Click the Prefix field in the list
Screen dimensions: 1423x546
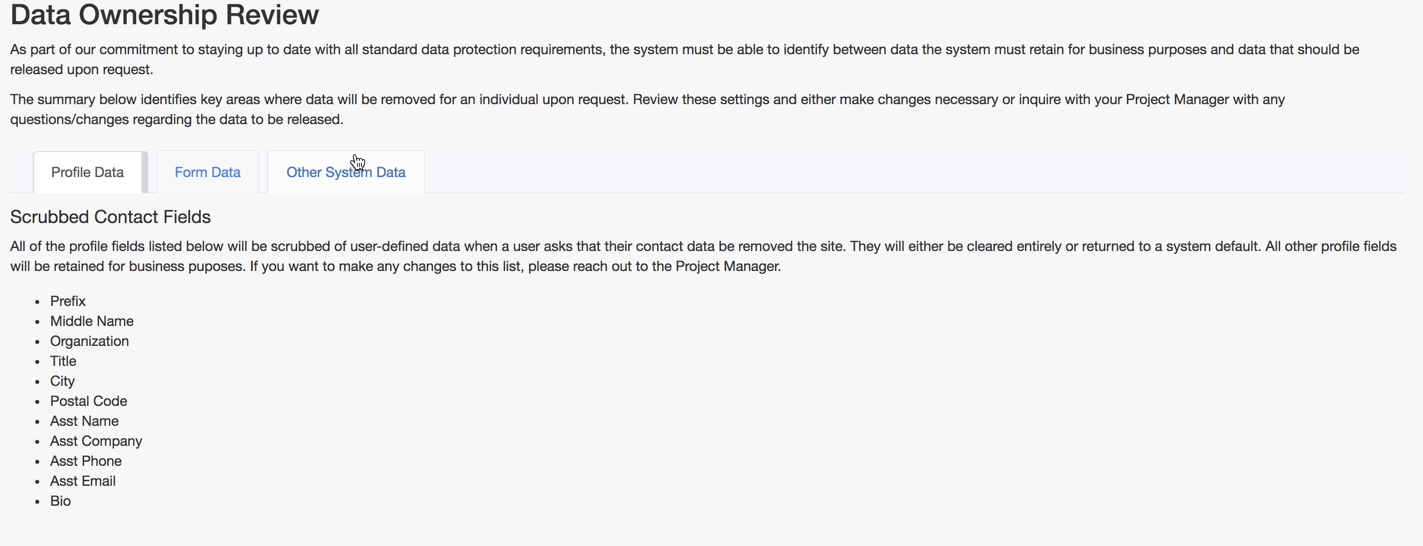[68, 301]
